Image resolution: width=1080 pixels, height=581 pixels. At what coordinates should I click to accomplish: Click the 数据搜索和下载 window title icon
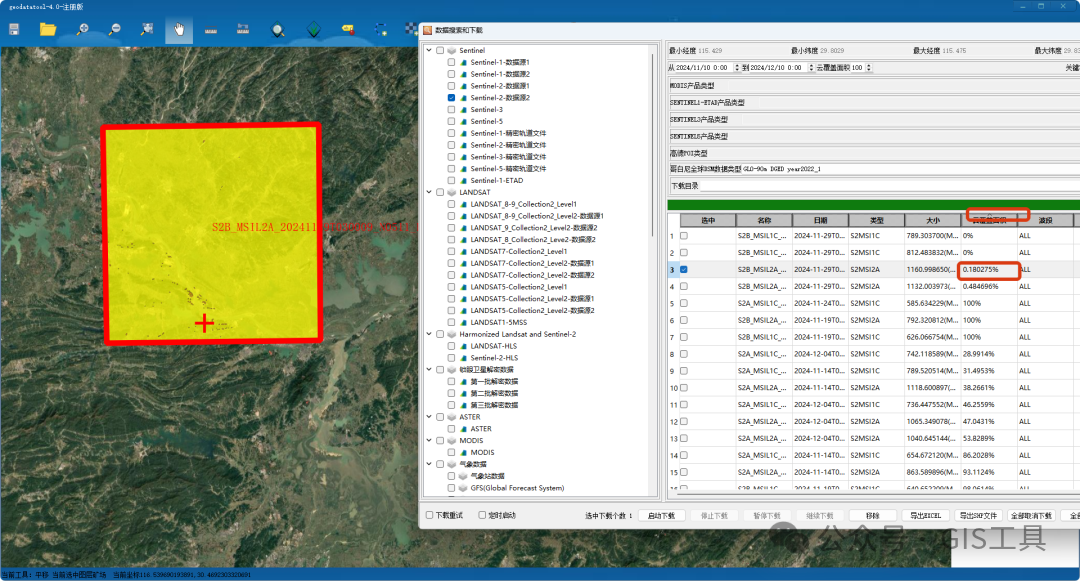(428, 30)
